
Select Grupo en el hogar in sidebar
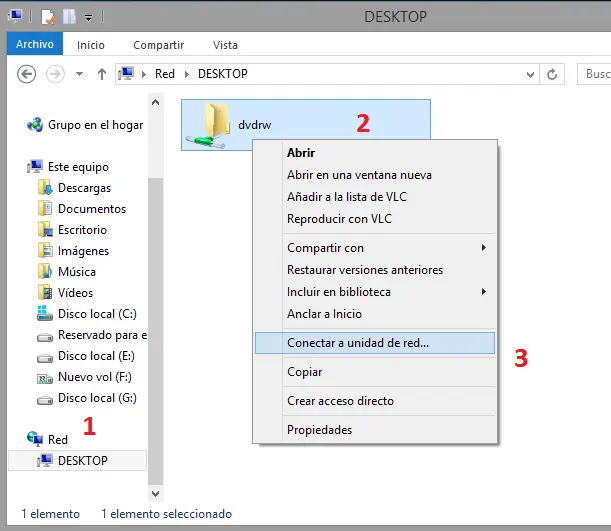(x=95, y=125)
